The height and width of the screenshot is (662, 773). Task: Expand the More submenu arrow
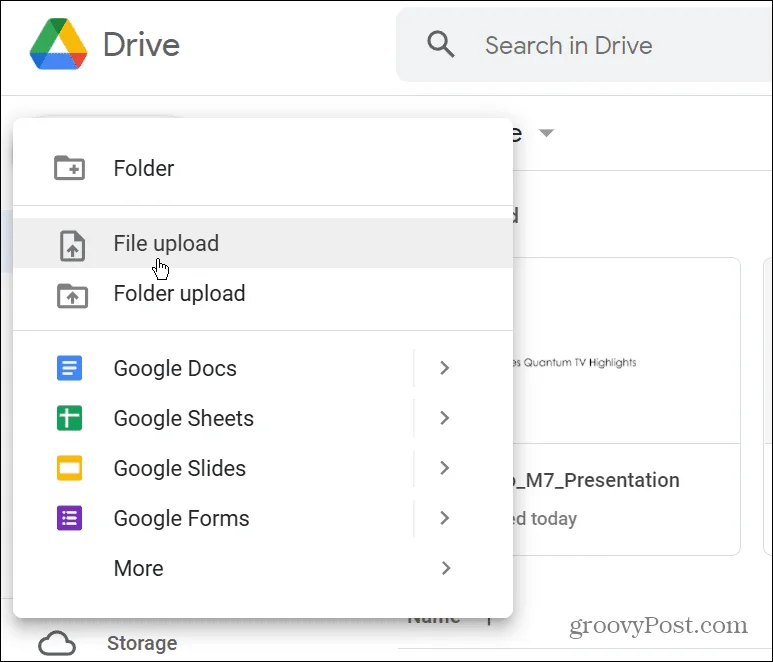click(446, 568)
